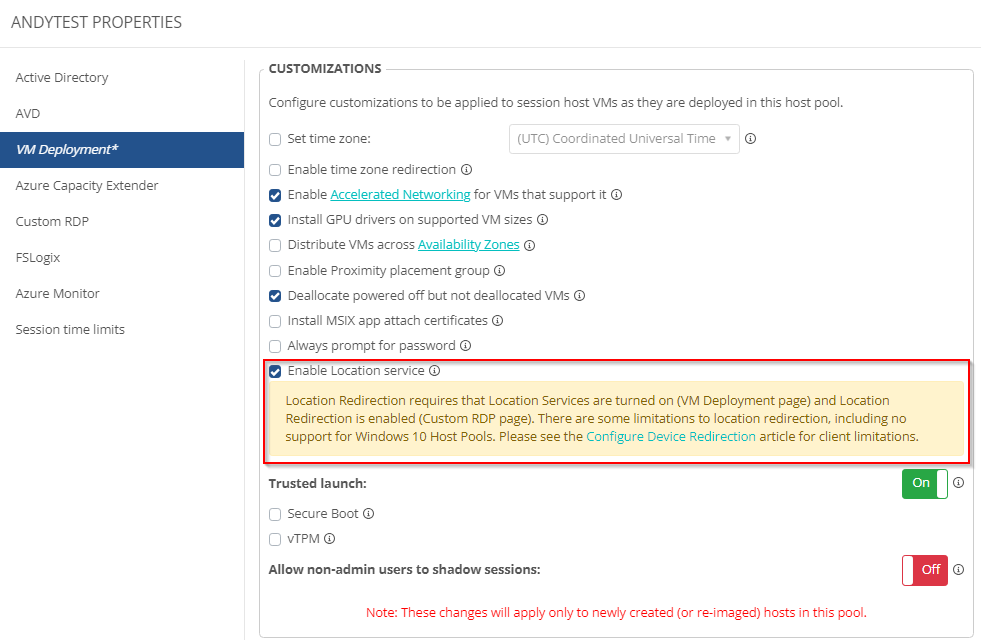The image size is (981, 640).
Task: Click info icon beside Enable time zone redirection
Action: coord(466,170)
